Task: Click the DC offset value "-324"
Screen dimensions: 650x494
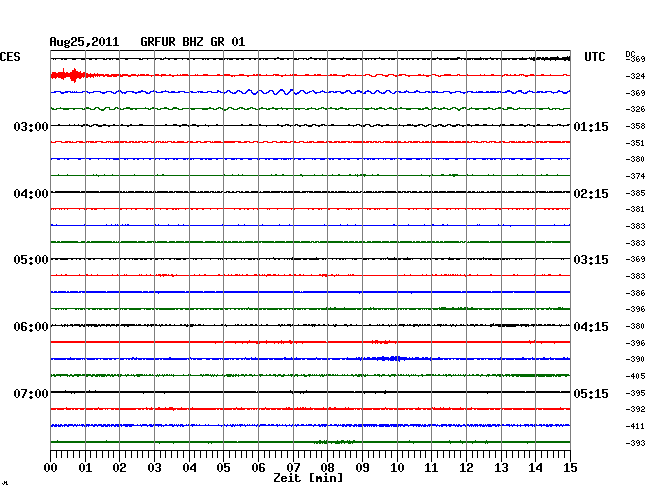Action: pyautogui.click(x=635, y=76)
